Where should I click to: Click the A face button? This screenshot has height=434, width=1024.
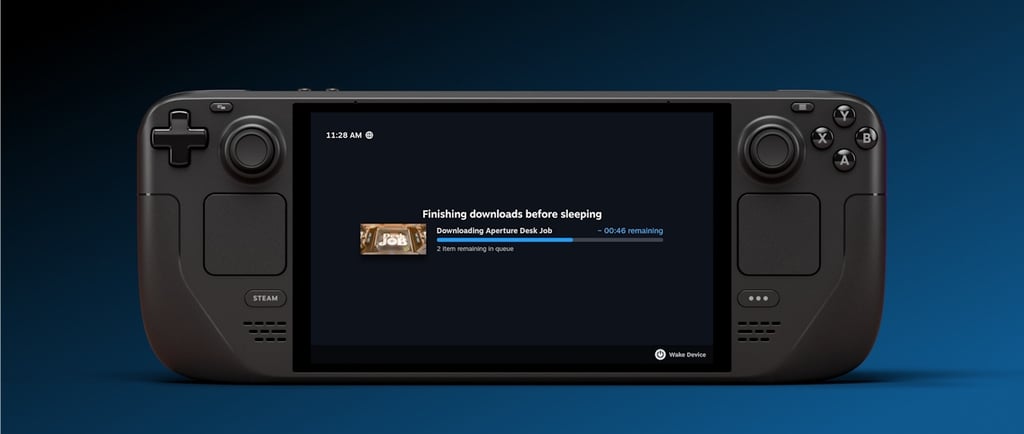[844, 160]
